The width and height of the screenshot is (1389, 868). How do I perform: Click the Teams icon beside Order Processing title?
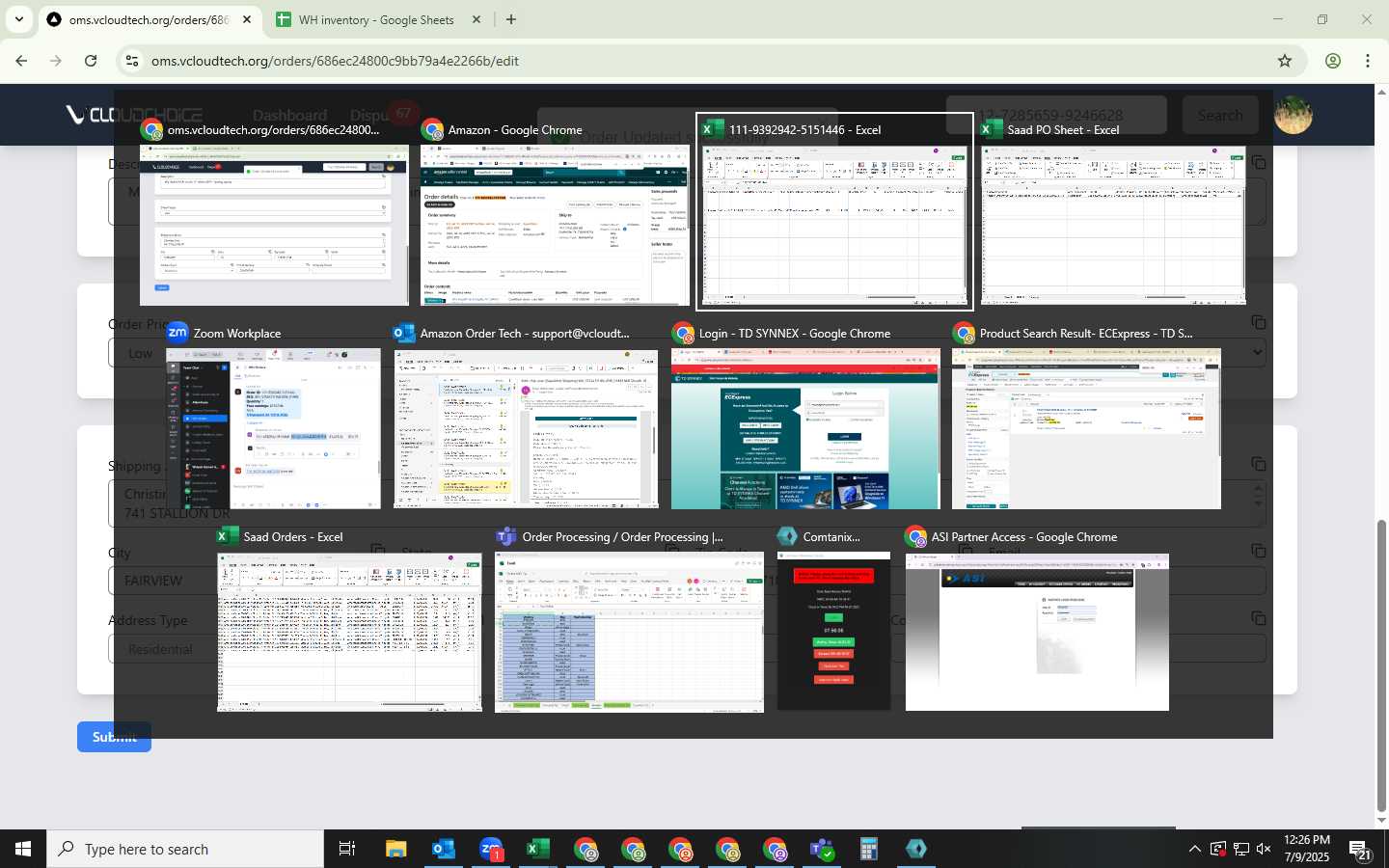click(x=506, y=536)
